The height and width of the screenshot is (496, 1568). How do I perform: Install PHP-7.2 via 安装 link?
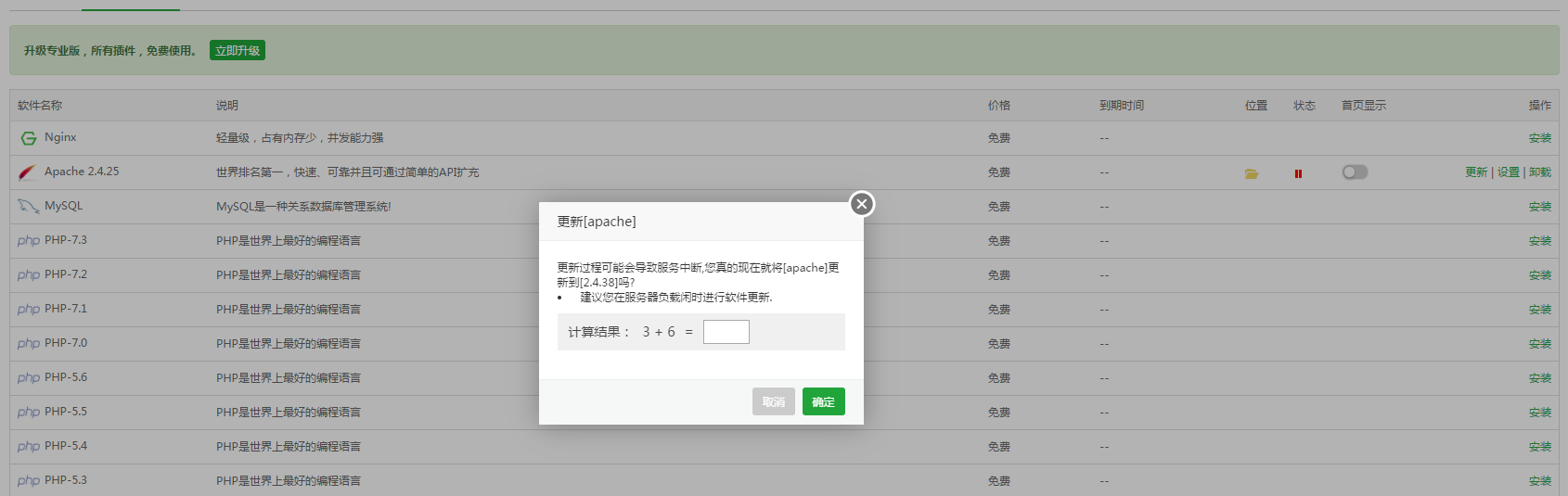[1540, 275]
